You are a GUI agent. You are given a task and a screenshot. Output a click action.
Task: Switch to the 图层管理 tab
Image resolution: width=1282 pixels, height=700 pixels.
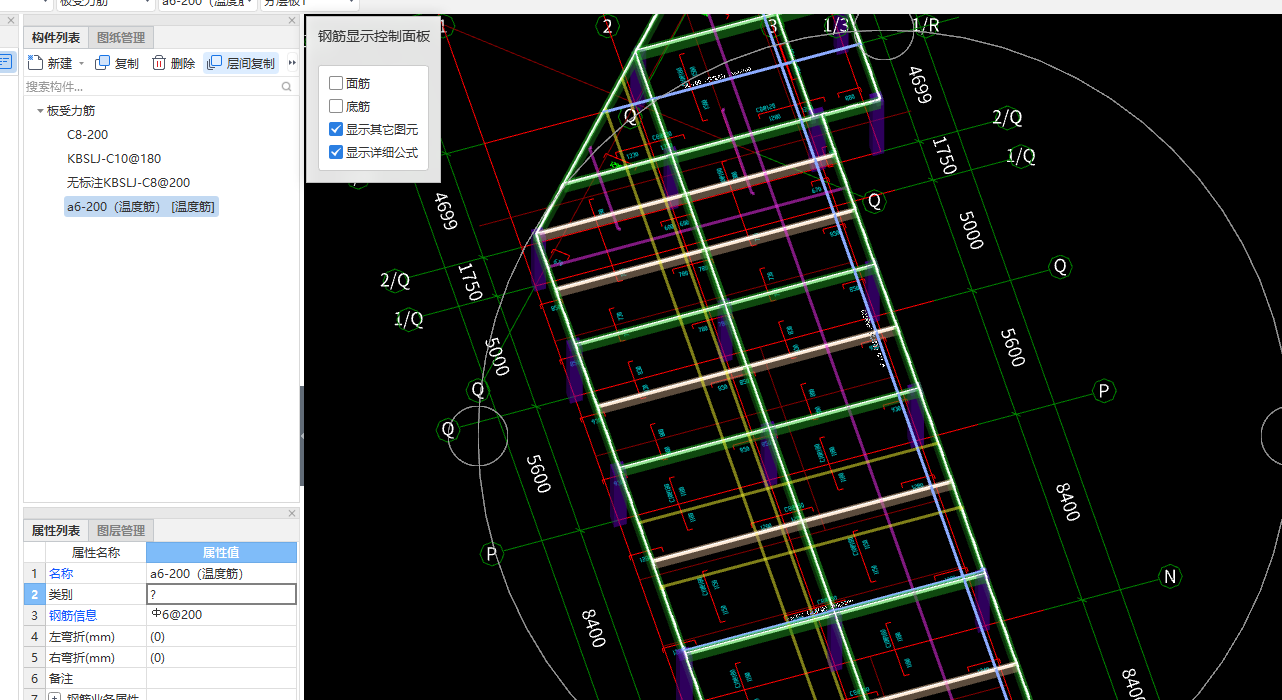[121, 531]
